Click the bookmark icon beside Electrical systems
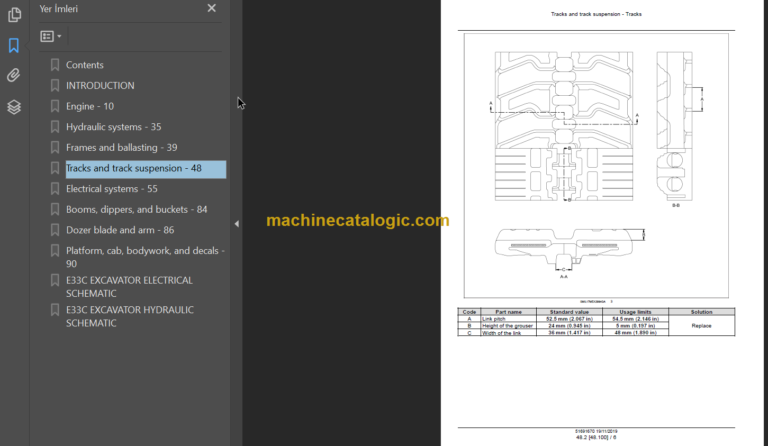This screenshot has height=446, width=768. (55, 188)
